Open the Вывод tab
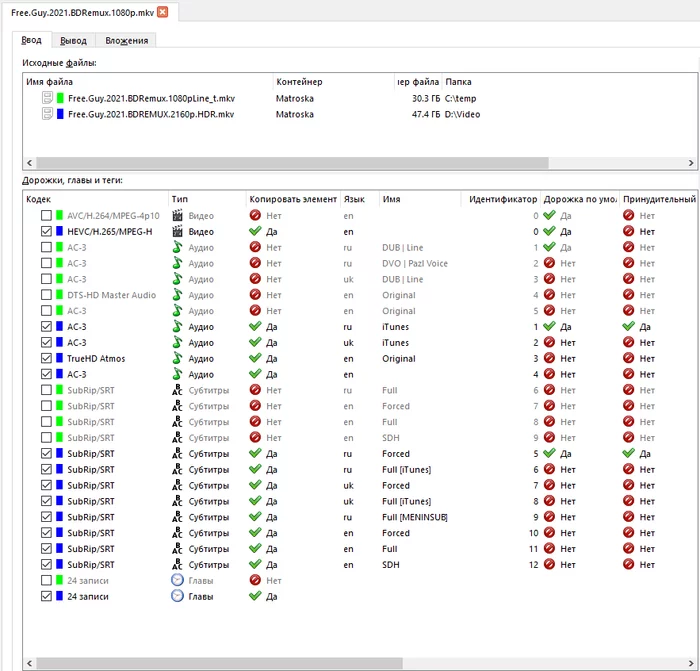Screen dimensions: 700x671 [x=73, y=41]
